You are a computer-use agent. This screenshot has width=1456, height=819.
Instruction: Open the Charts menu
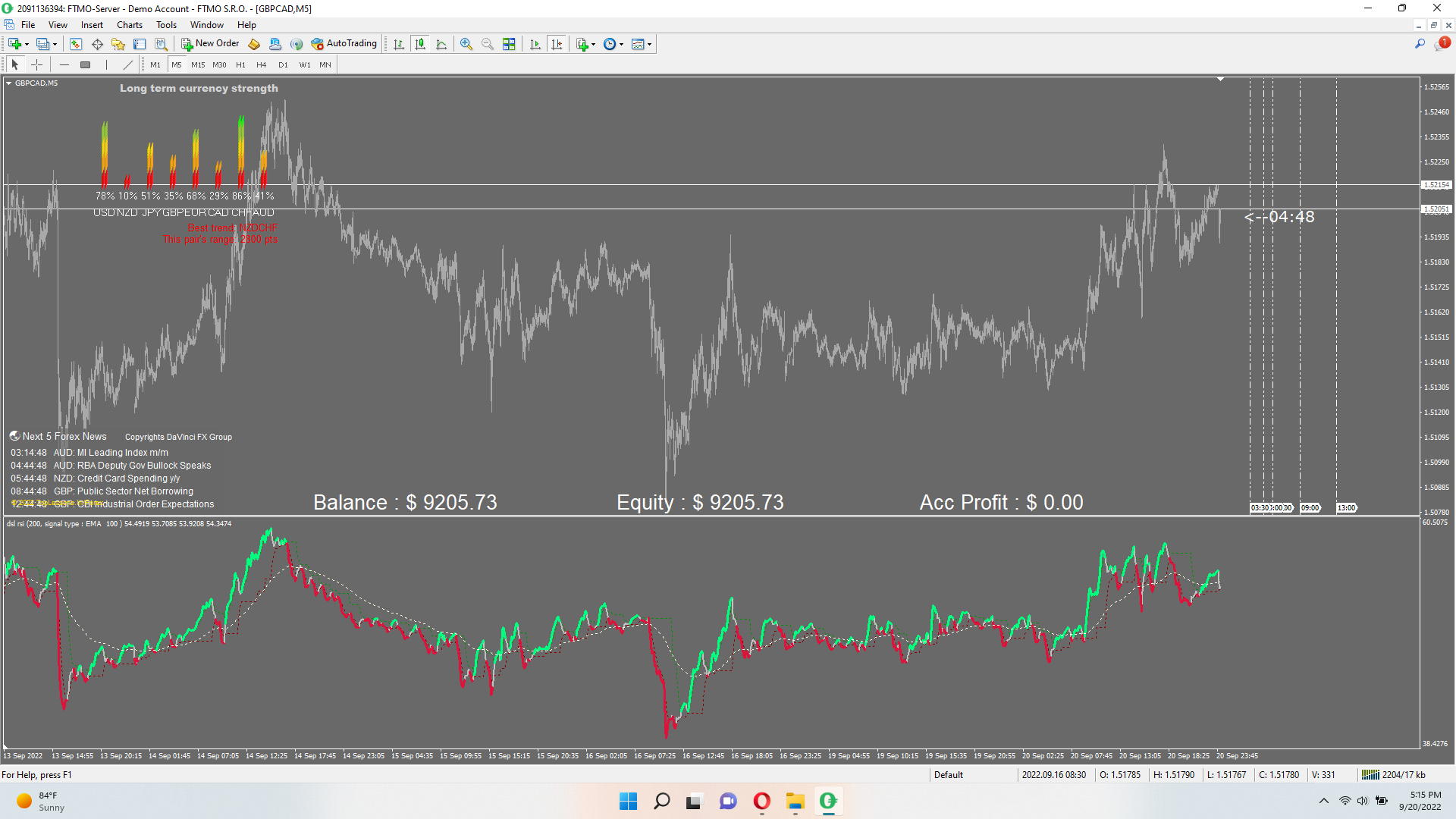[129, 25]
